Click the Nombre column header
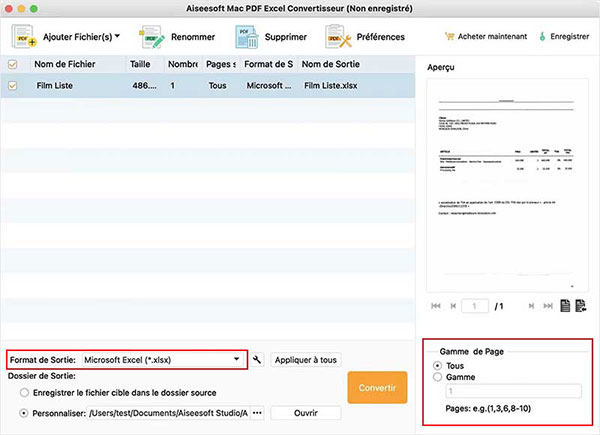Viewport: 600px width, 435px height. click(x=183, y=64)
